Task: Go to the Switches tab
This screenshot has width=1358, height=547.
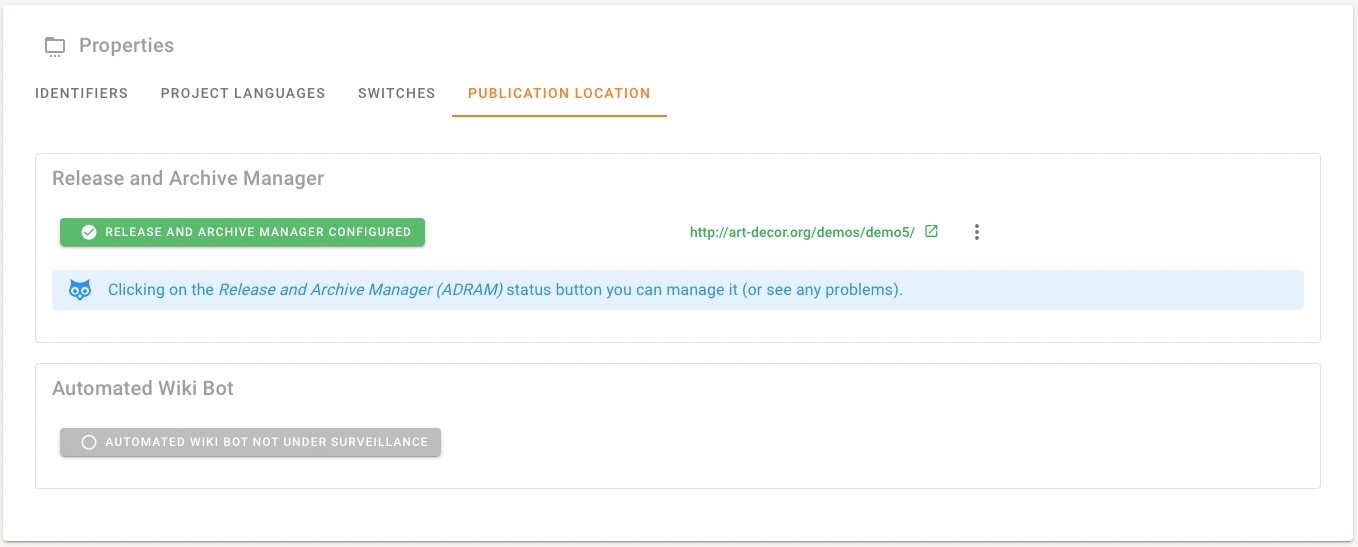Action: (396, 94)
